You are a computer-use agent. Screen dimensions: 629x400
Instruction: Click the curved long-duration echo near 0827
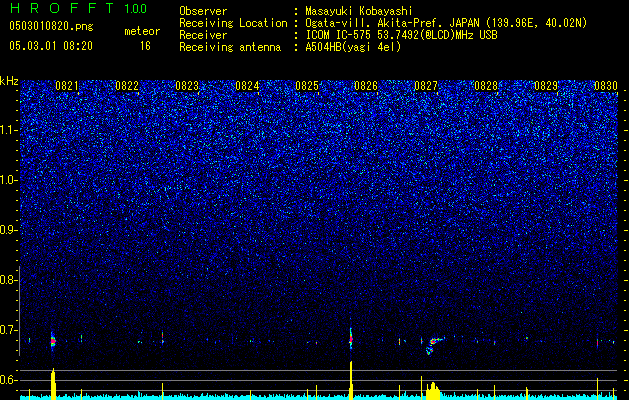point(434,345)
